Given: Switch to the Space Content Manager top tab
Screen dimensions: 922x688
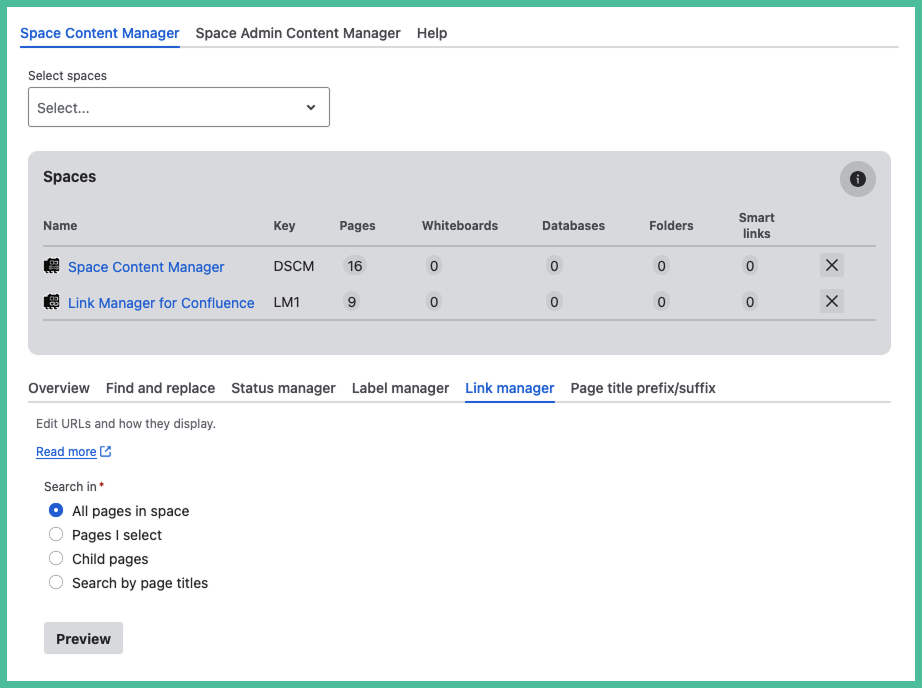Looking at the screenshot, I should [99, 33].
